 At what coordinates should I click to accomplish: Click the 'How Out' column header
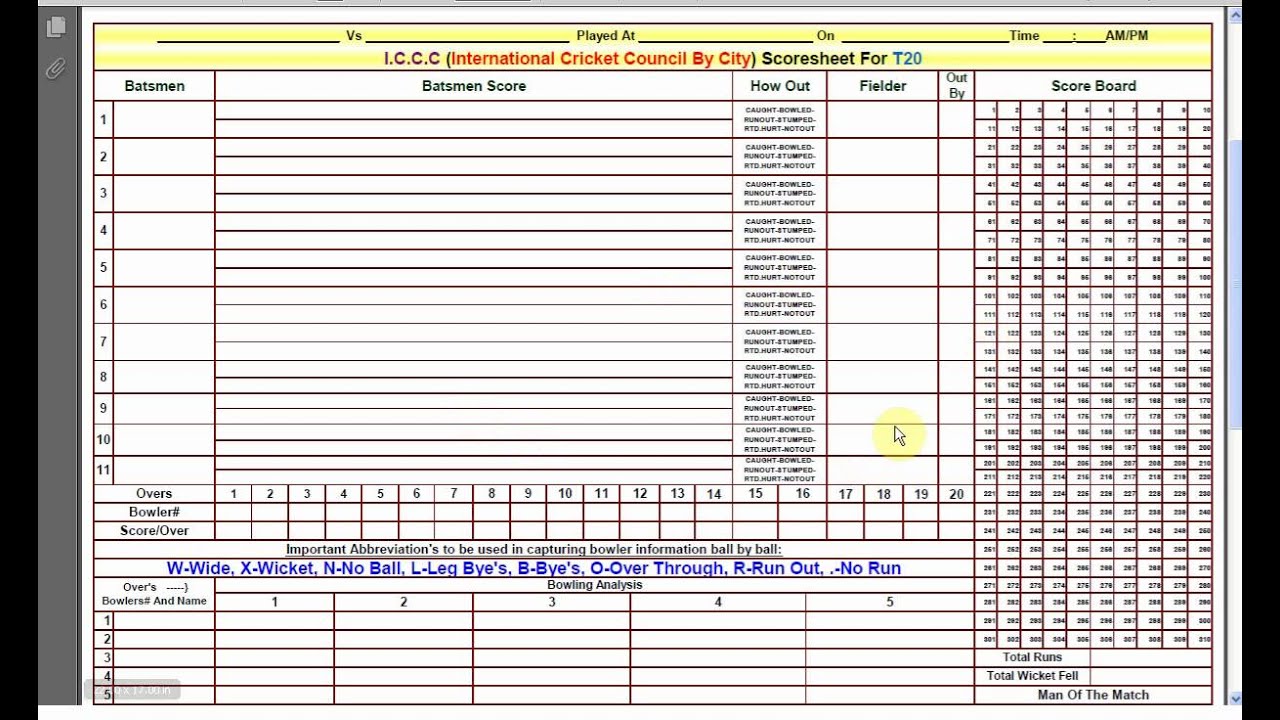[780, 86]
